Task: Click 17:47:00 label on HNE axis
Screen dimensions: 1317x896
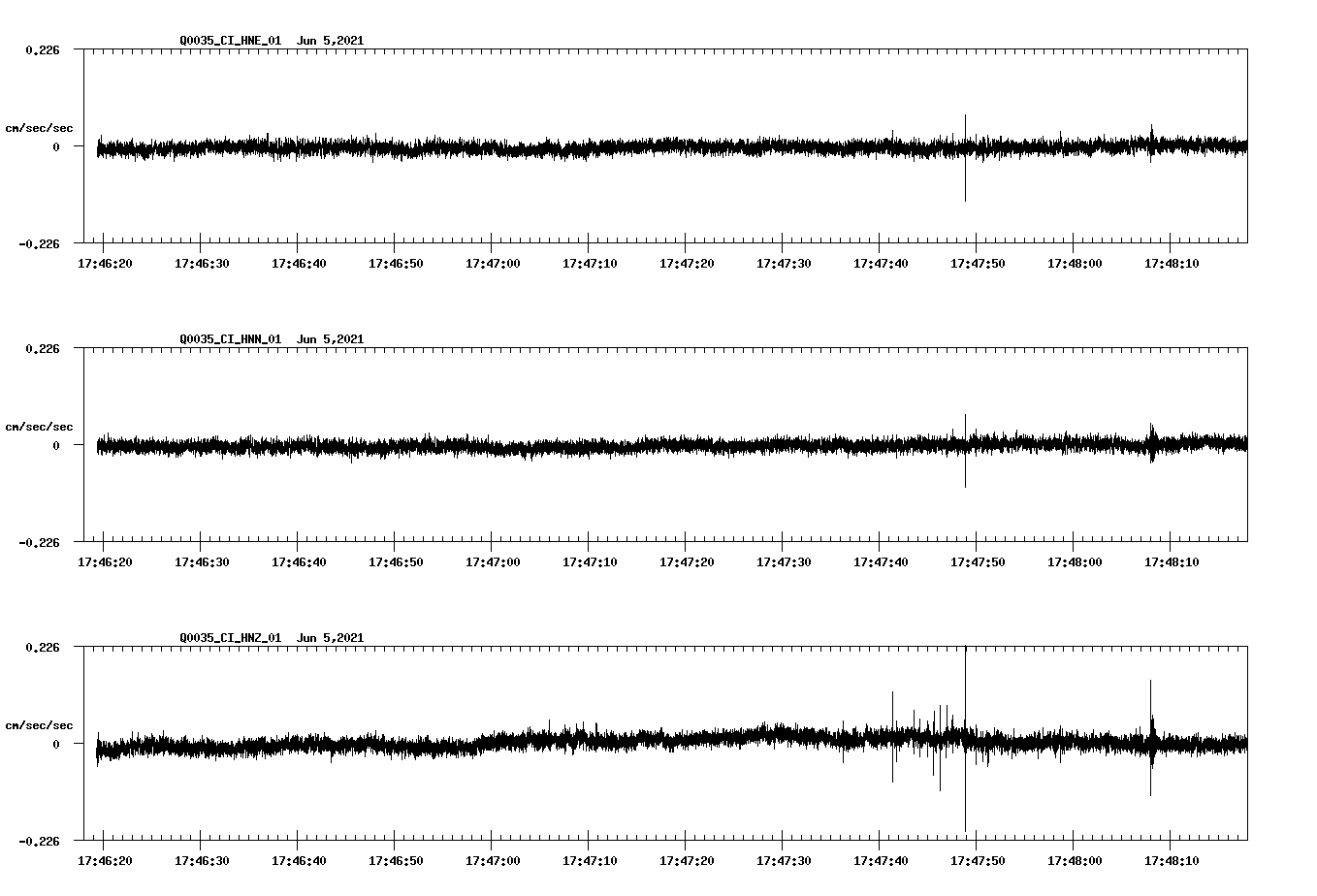Action: tap(493, 263)
